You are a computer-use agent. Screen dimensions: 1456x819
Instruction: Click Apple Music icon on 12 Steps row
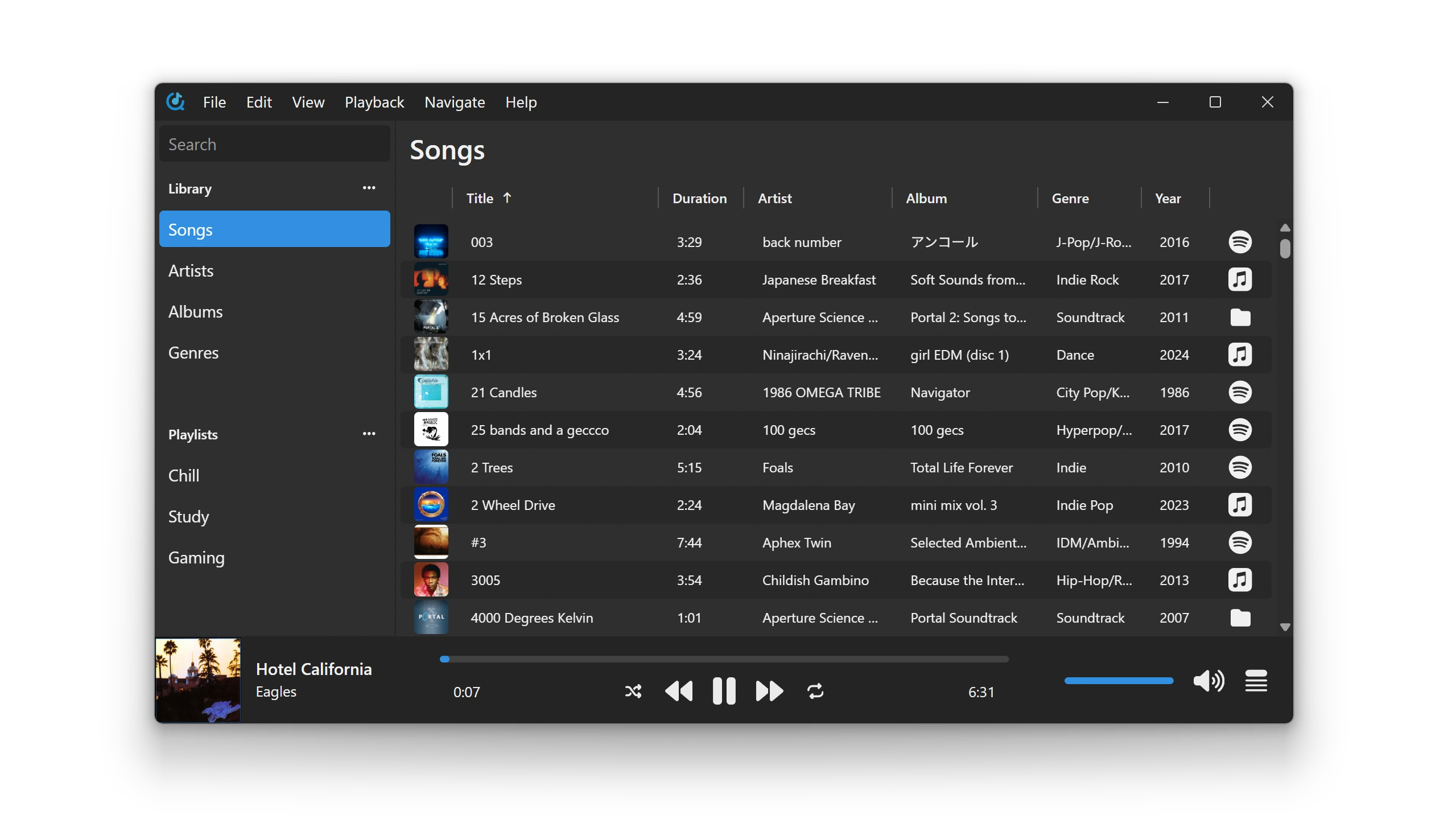(x=1240, y=279)
